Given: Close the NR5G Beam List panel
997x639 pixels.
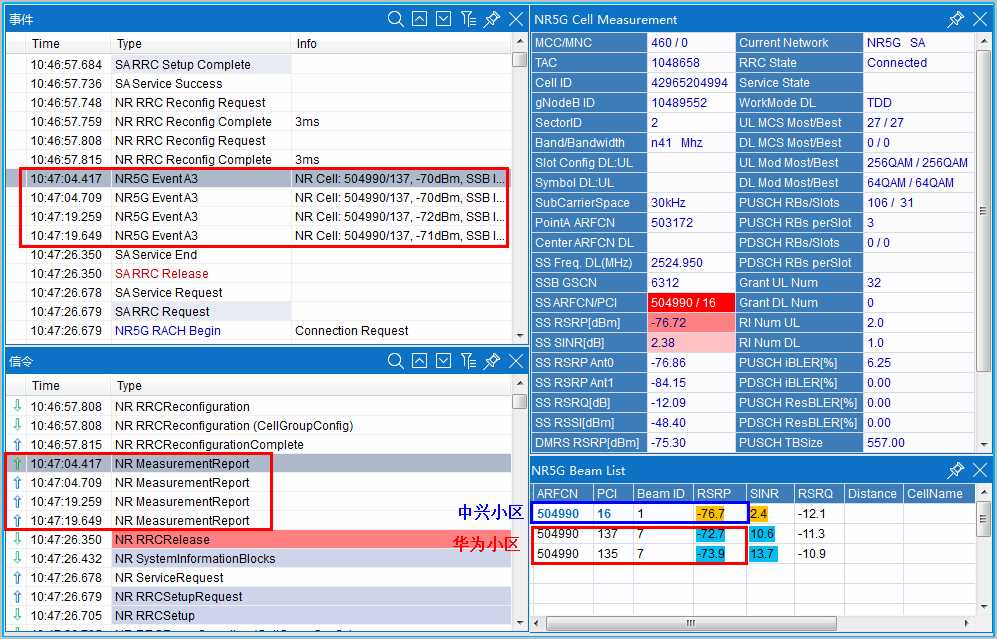Looking at the screenshot, I should (x=980, y=470).
